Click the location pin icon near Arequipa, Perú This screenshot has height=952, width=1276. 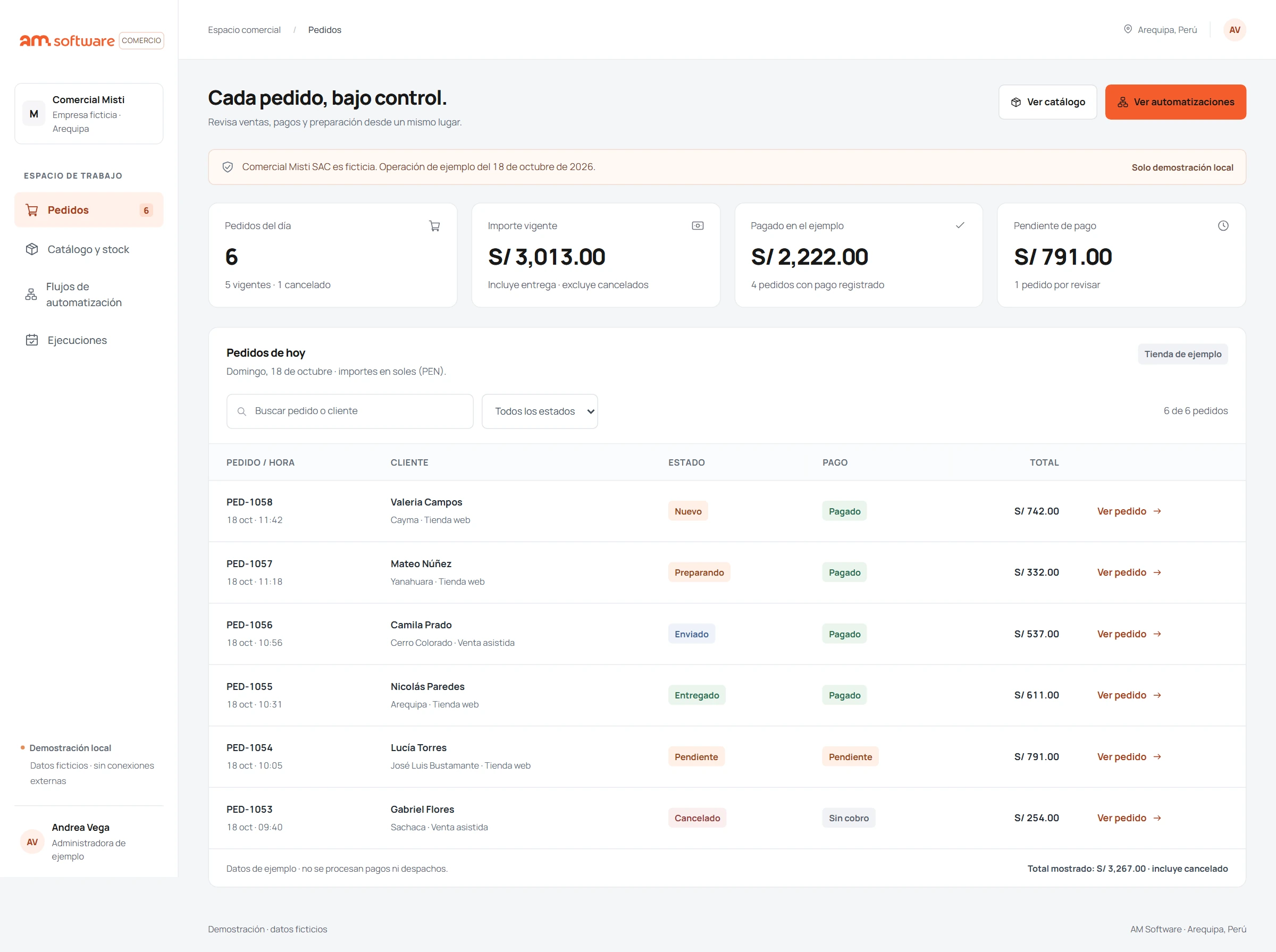tap(1128, 29)
